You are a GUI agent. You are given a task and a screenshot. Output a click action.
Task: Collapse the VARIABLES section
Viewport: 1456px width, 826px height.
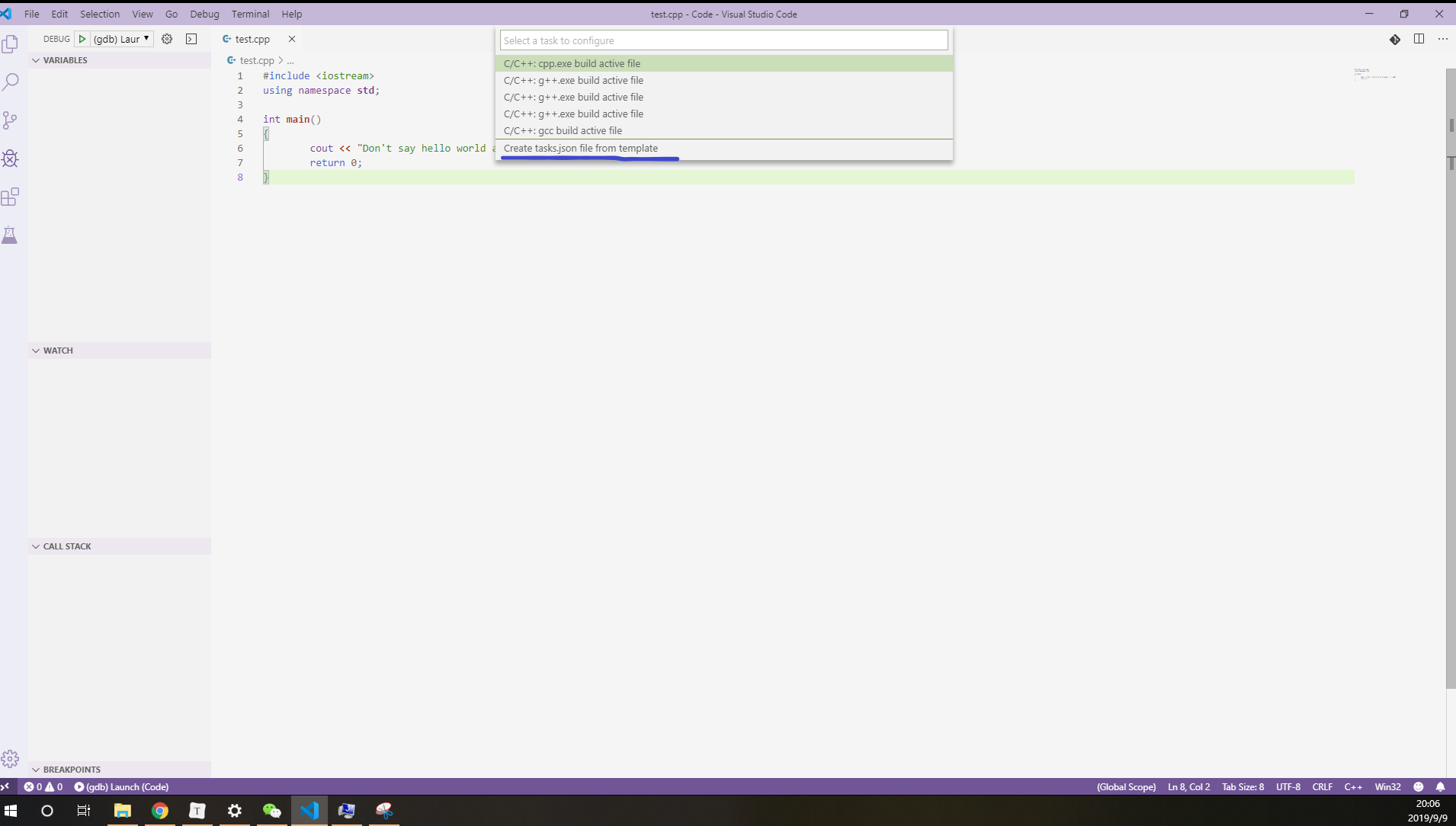(x=120, y=60)
